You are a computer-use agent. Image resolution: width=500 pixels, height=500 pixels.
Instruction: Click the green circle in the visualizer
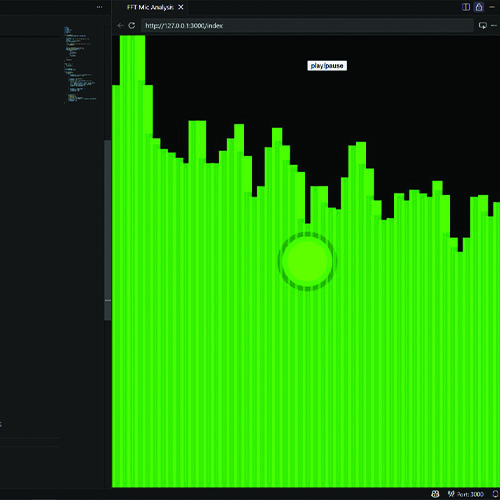(307, 261)
